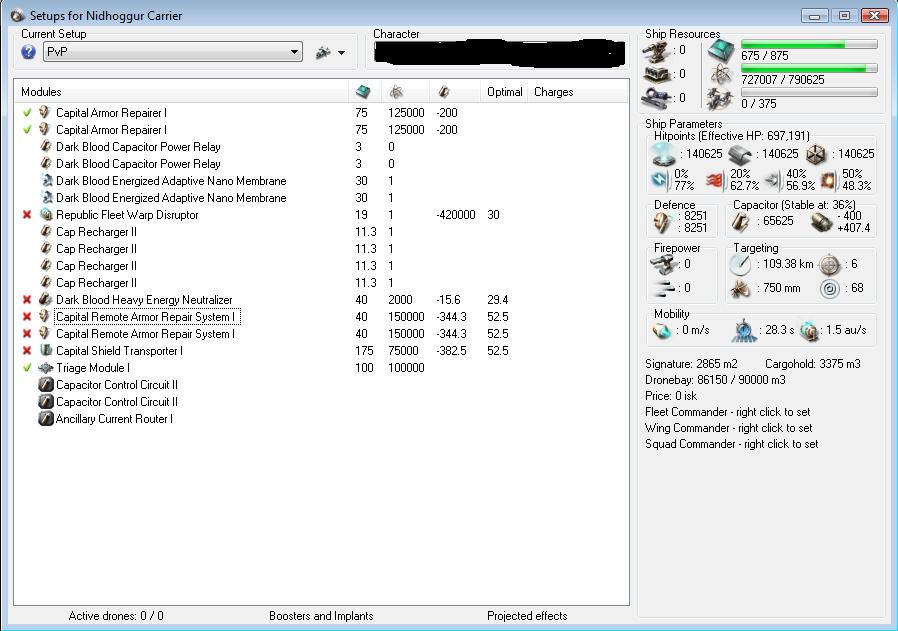The width and height of the screenshot is (898, 631).
Task: Click shield hitpoints icon showing 140625
Action: coord(664,154)
